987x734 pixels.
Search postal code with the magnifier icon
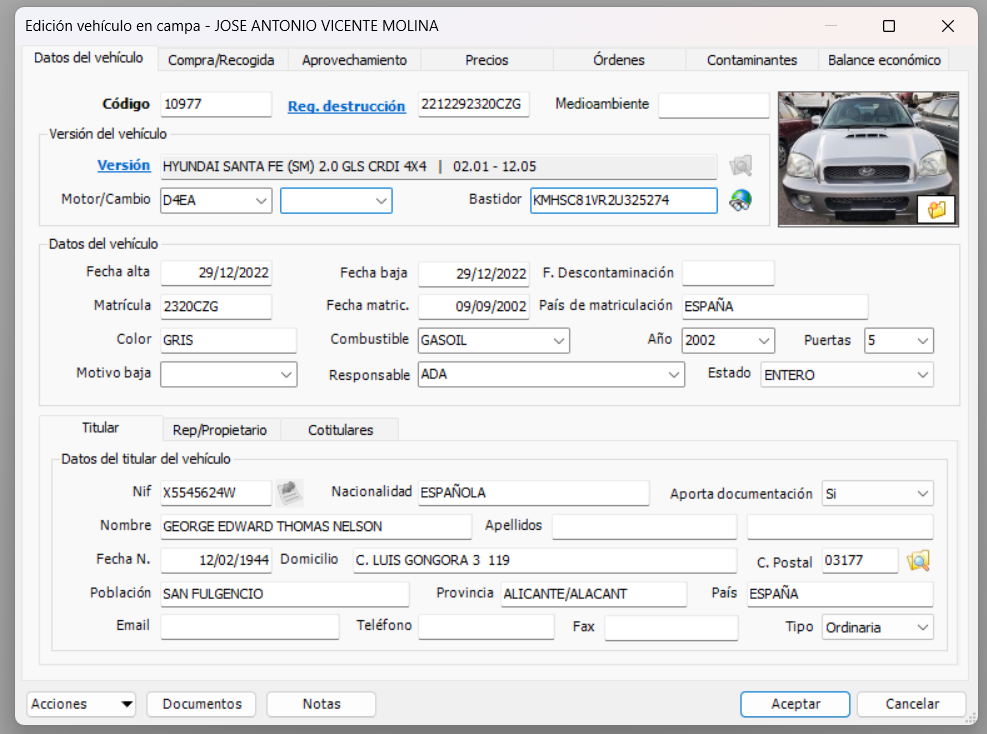tap(918, 561)
